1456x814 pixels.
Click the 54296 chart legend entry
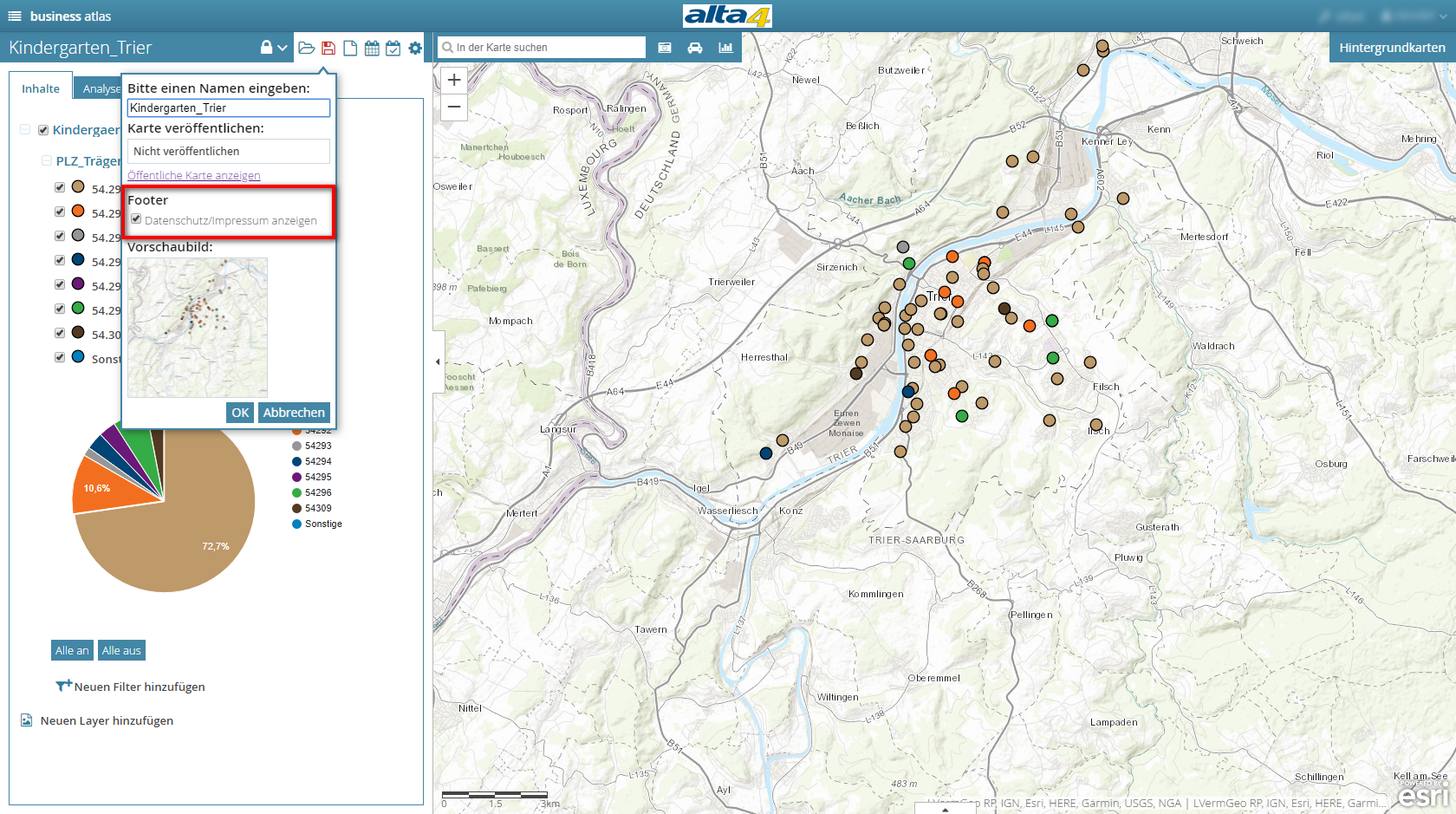coord(312,492)
